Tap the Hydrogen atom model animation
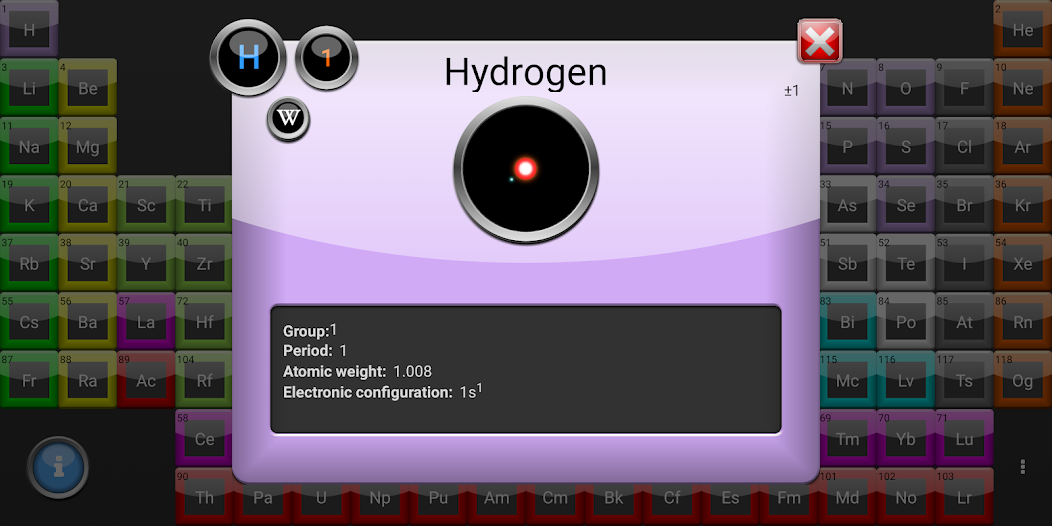The image size is (1052, 526). [526, 169]
